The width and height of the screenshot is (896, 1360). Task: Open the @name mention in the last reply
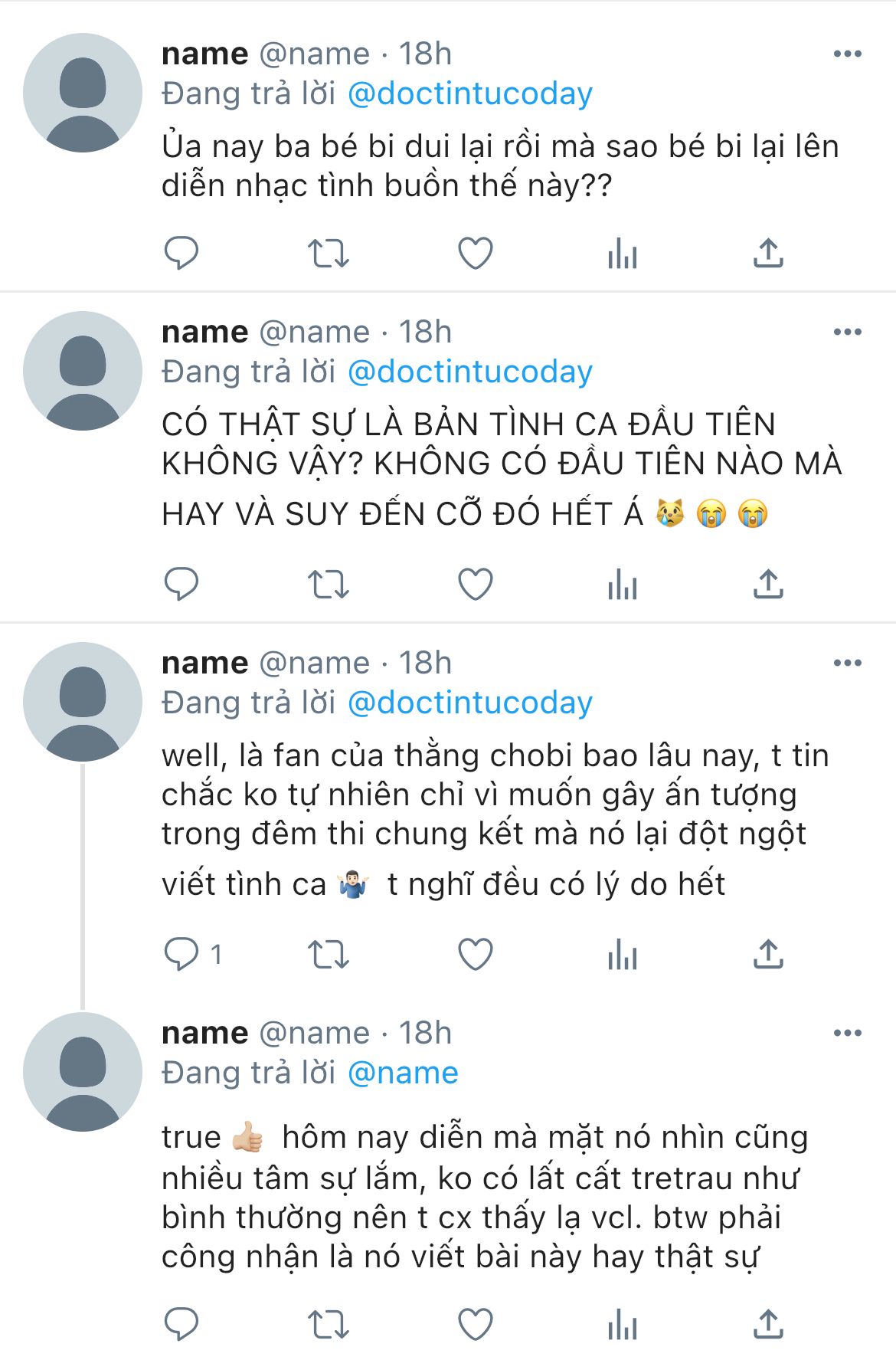point(403,1073)
